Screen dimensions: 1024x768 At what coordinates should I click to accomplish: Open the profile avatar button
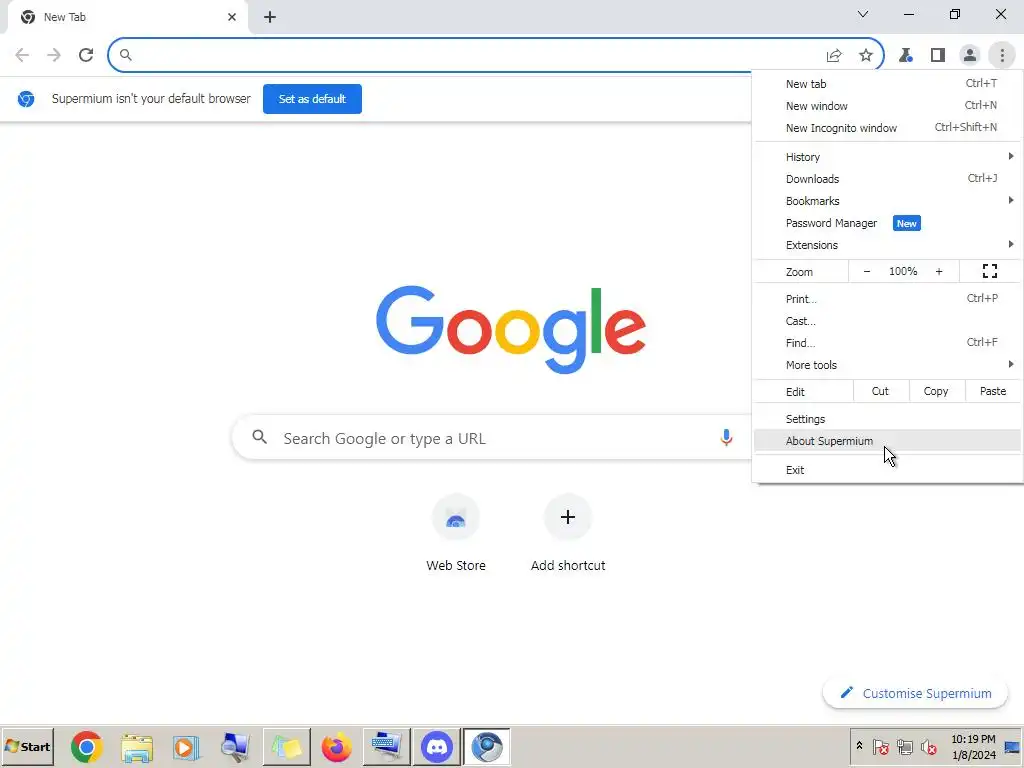[970, 56]
